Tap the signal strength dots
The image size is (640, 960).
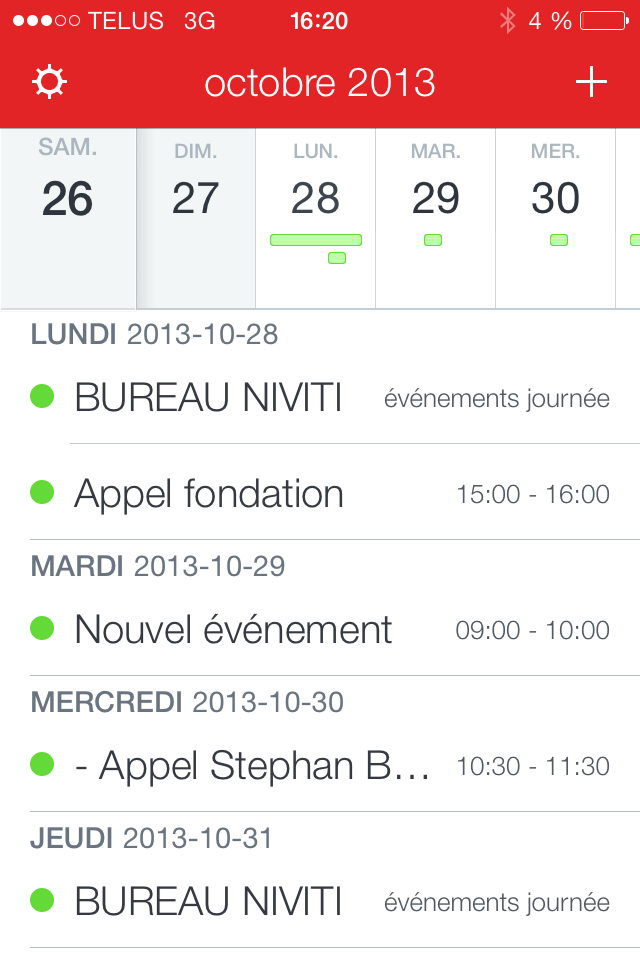[x=47, y=21]
